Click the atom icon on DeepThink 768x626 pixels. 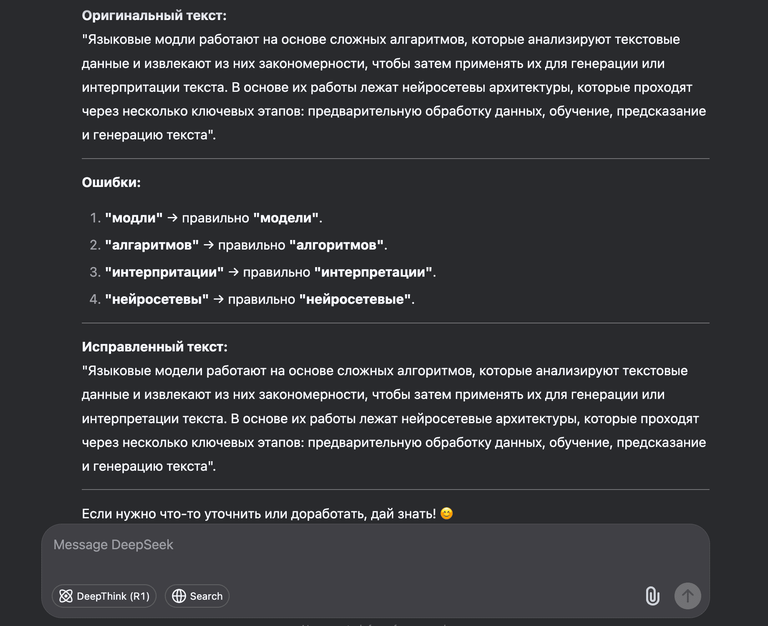point(66,596)
